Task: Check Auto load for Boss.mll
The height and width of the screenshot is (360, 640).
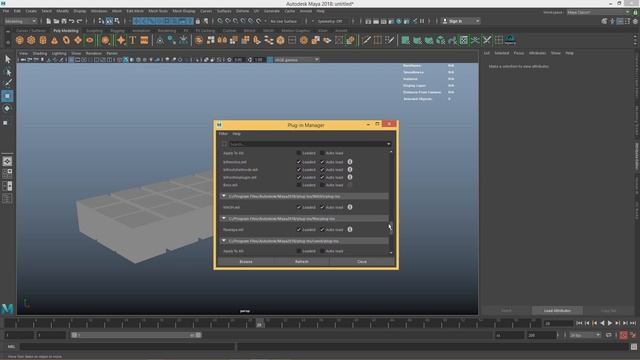Action: (x=322, y=185)
